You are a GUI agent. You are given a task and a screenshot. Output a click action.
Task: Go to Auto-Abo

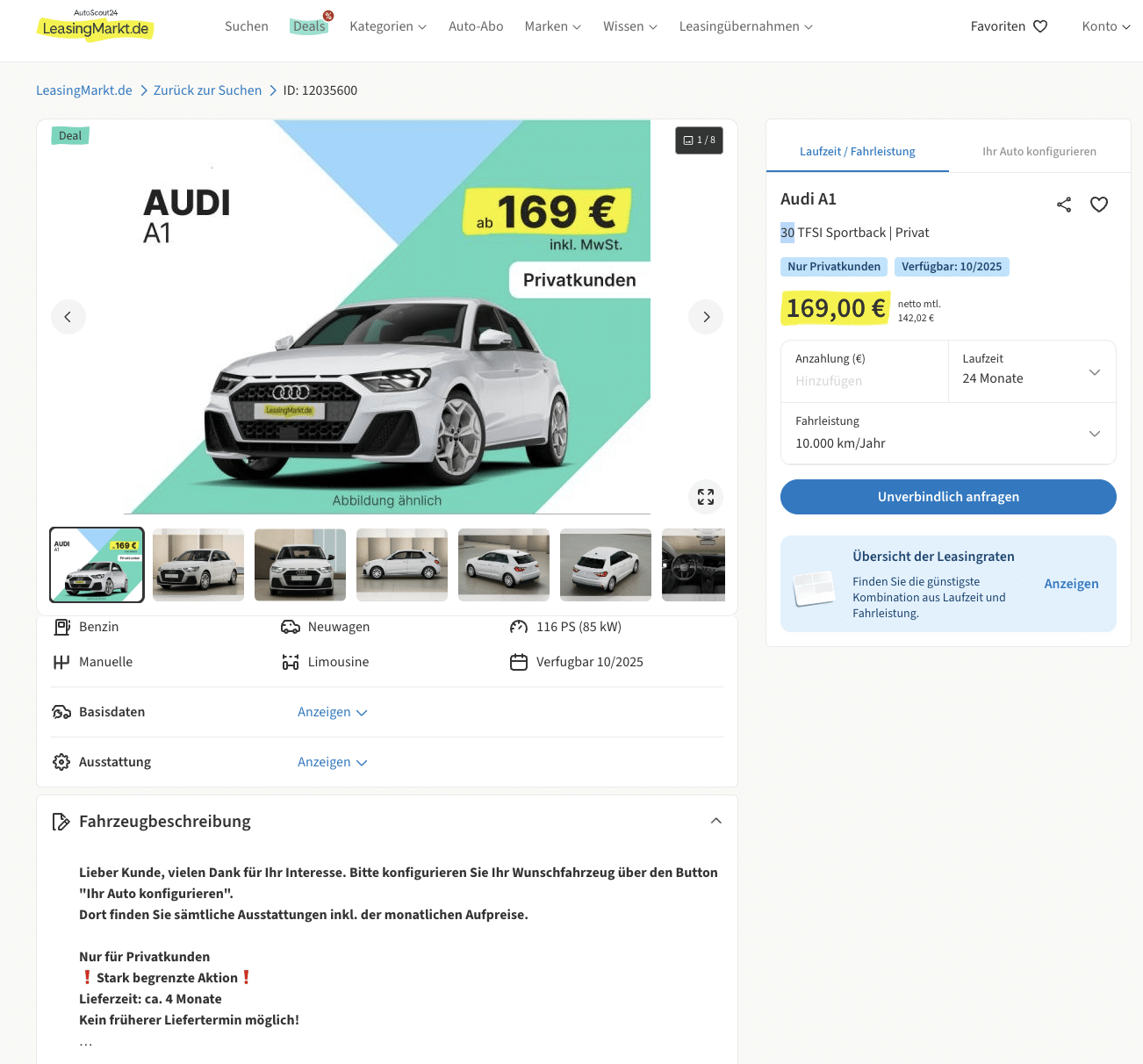pos(476,26)
